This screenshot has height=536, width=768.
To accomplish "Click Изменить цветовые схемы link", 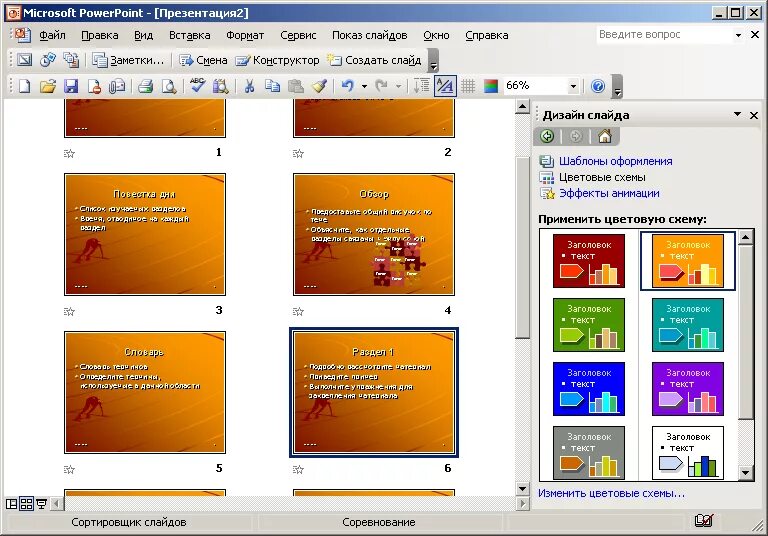I will coord(611,493).
